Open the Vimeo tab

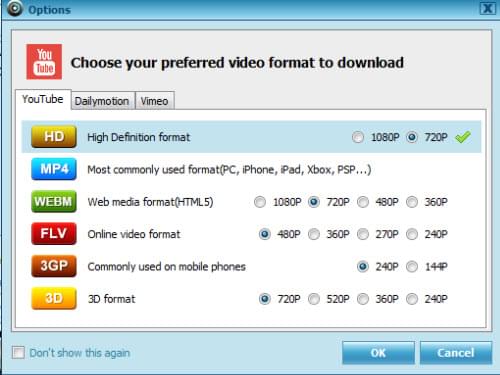click(x=154, y=101)
